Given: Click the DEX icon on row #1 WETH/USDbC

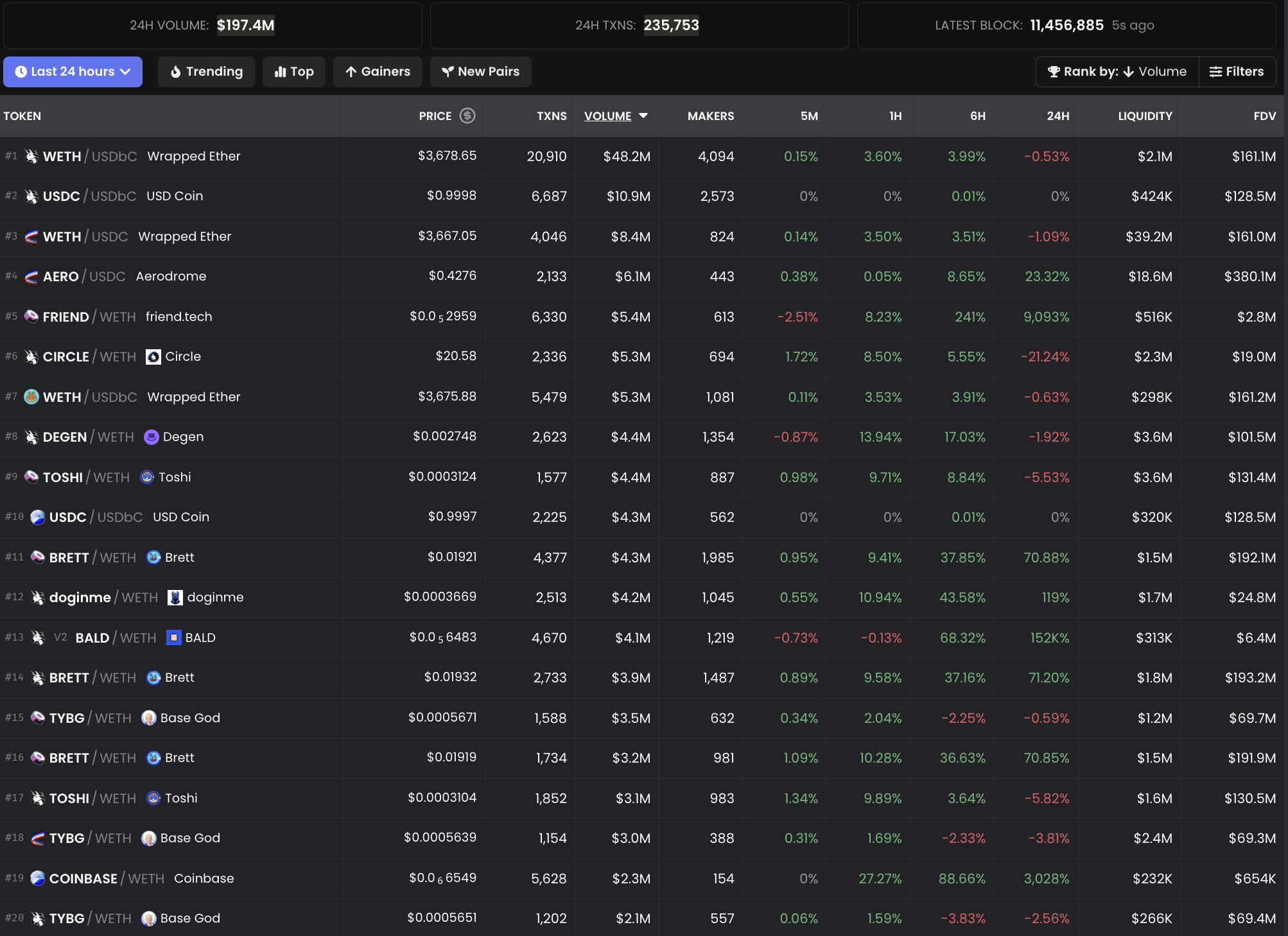Looking at the screenshot, I should 31,156.
